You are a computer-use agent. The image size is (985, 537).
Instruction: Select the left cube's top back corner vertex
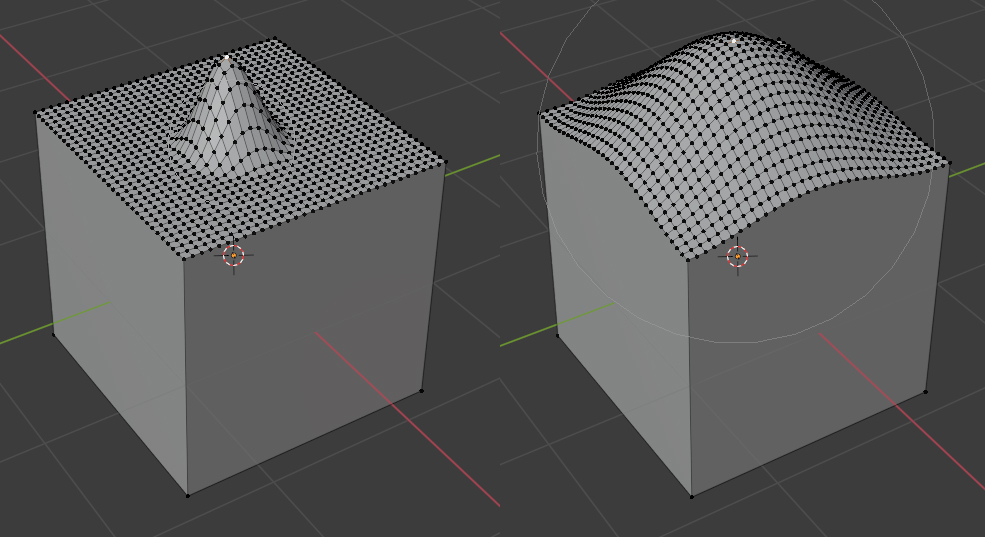(275, 39)
